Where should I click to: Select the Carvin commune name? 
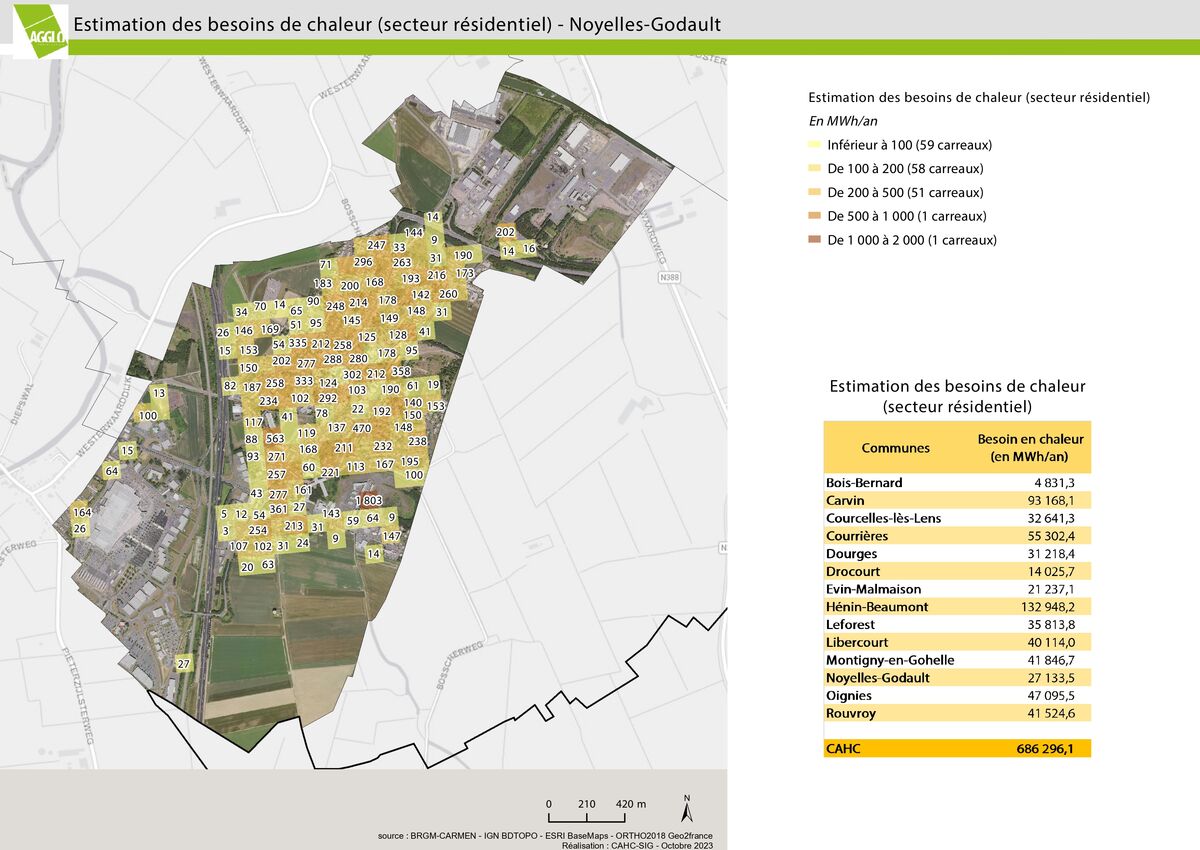click(845, 500)
